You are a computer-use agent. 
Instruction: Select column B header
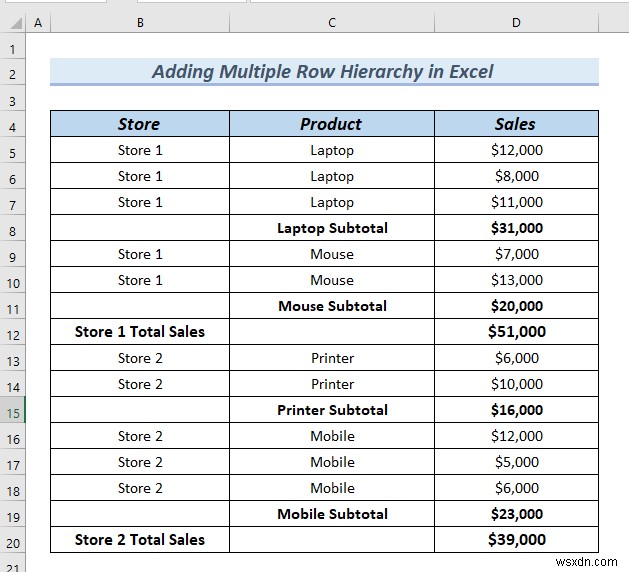coord(140,23)
